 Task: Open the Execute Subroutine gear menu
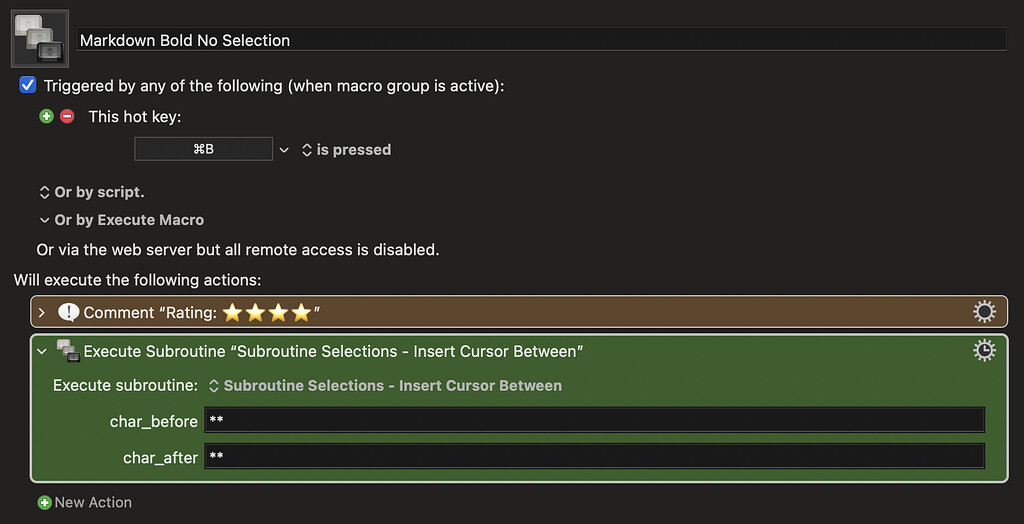click(x=984, y=350)
